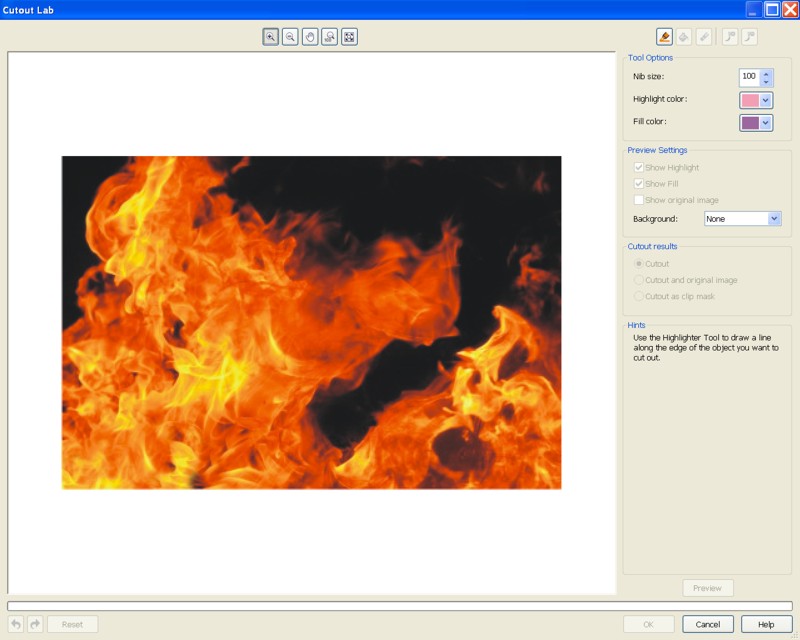Click the zoom to 100% icon
This screenshot has height=640, width=800.
pos(330,37)
